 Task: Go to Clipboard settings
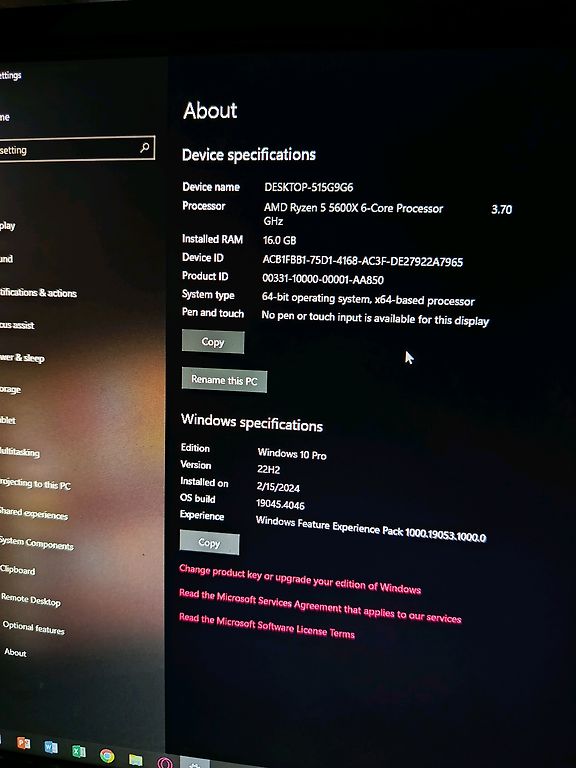coord(18,570)
